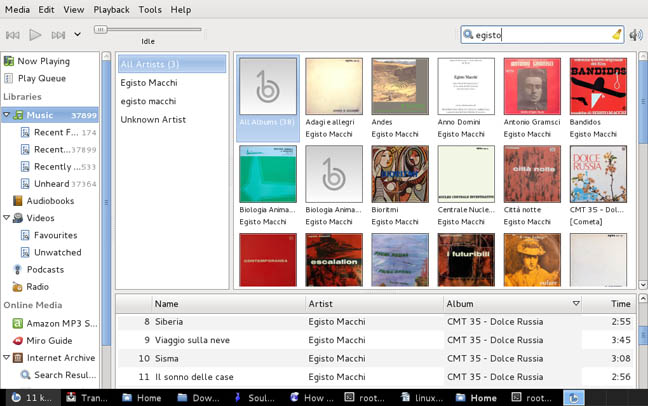Collapse the Videos expander triangle
This screenshot has height=406, width=648.
[x=6, y=217]
